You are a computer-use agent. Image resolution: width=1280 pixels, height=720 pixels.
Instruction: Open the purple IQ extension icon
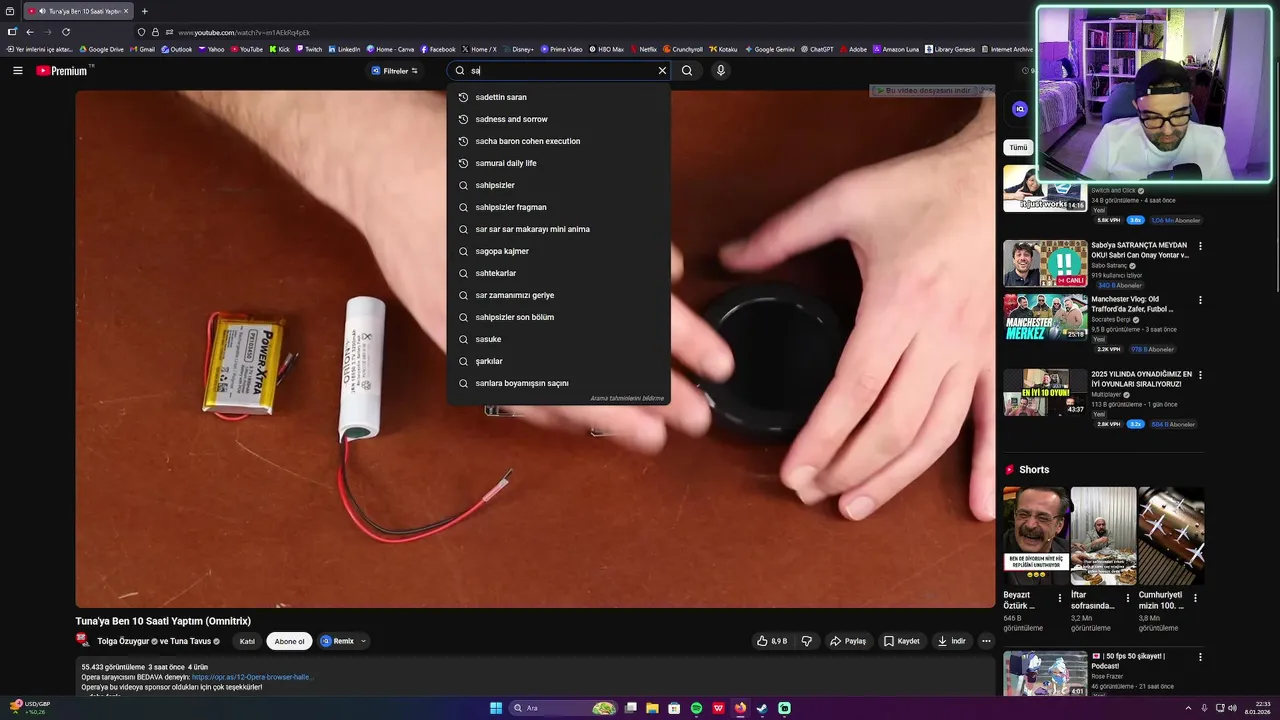coord(1020,109)
